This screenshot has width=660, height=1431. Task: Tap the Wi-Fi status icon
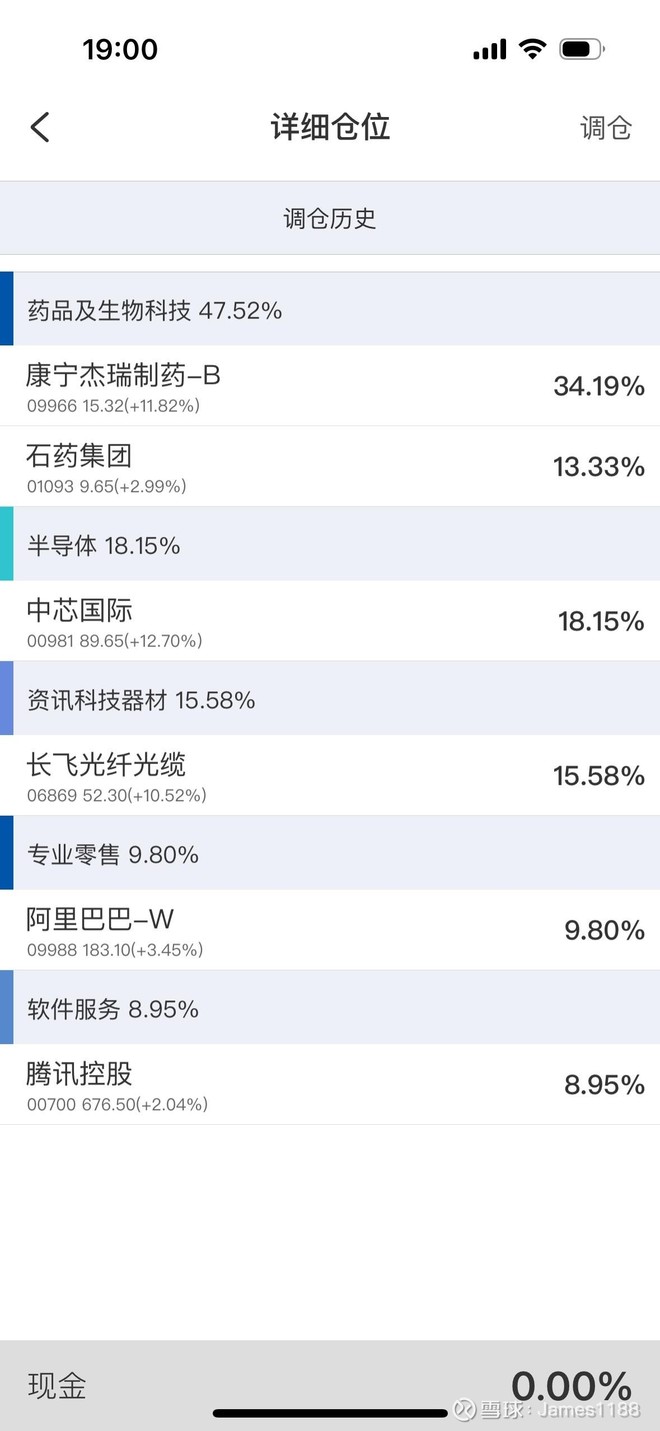pos(532,49)
